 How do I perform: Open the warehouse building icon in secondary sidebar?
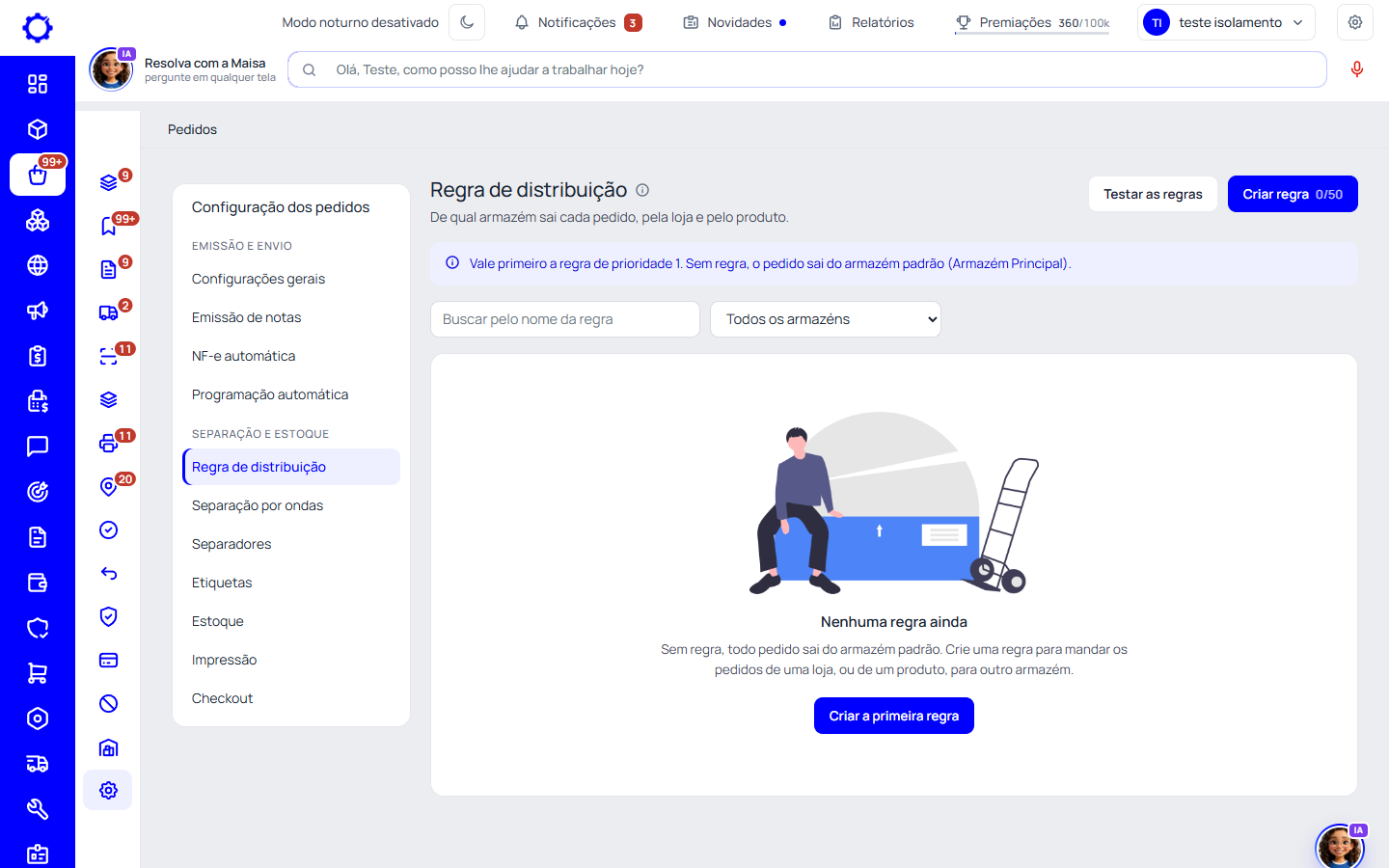[109, 746]
